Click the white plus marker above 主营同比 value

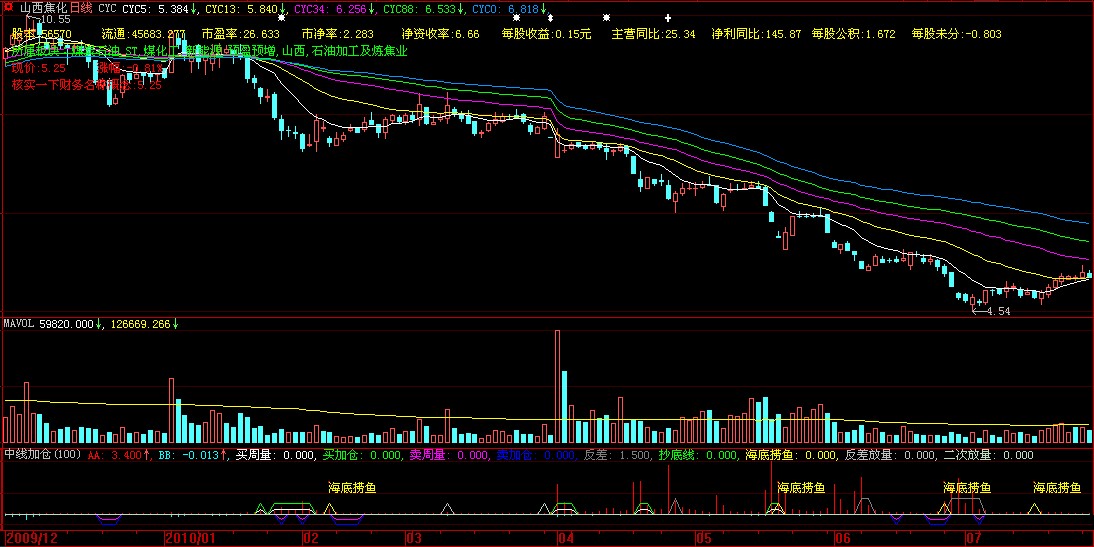click(666, 19)
